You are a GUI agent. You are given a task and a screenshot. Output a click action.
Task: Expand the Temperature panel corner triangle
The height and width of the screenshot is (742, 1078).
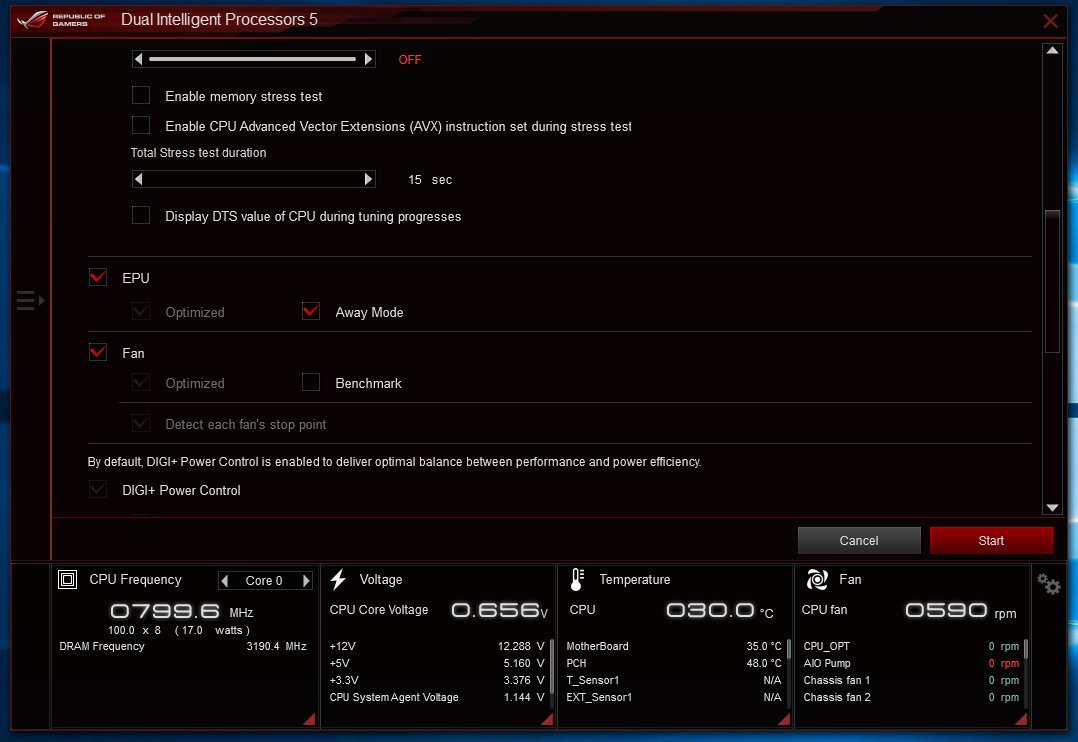(783, 719)
